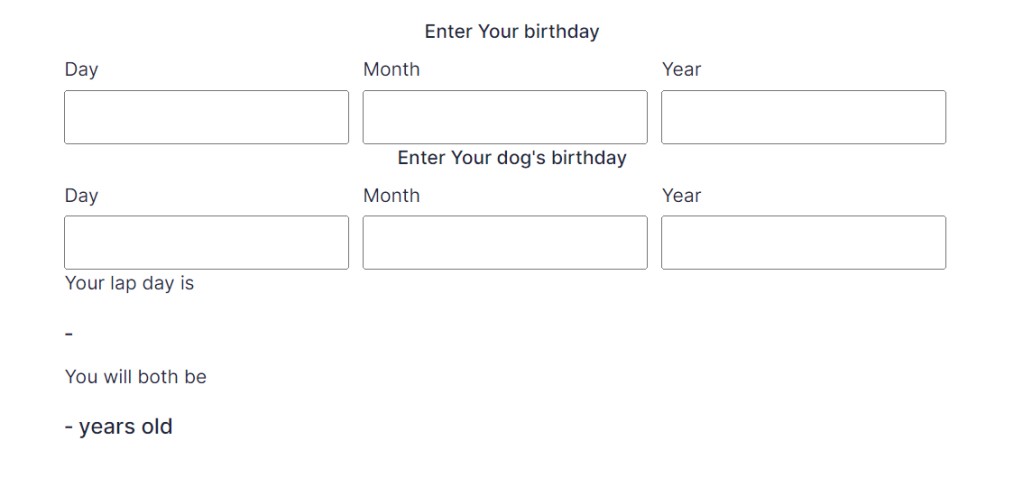Click the "Enter Your dog's birthday" heading
Screen dimensions: 1023x477
coord(511,158)
